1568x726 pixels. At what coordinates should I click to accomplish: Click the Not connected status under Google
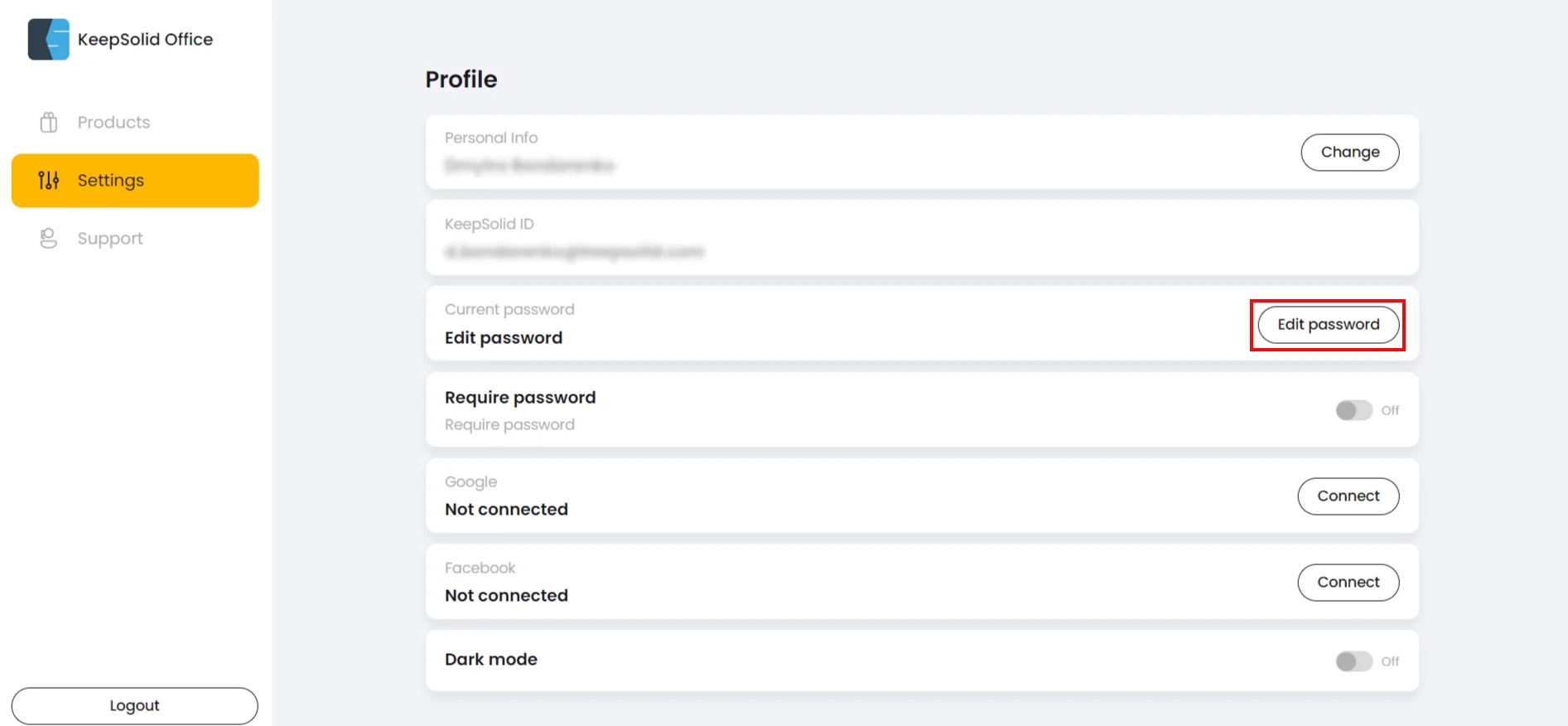[x=506, y=510]
